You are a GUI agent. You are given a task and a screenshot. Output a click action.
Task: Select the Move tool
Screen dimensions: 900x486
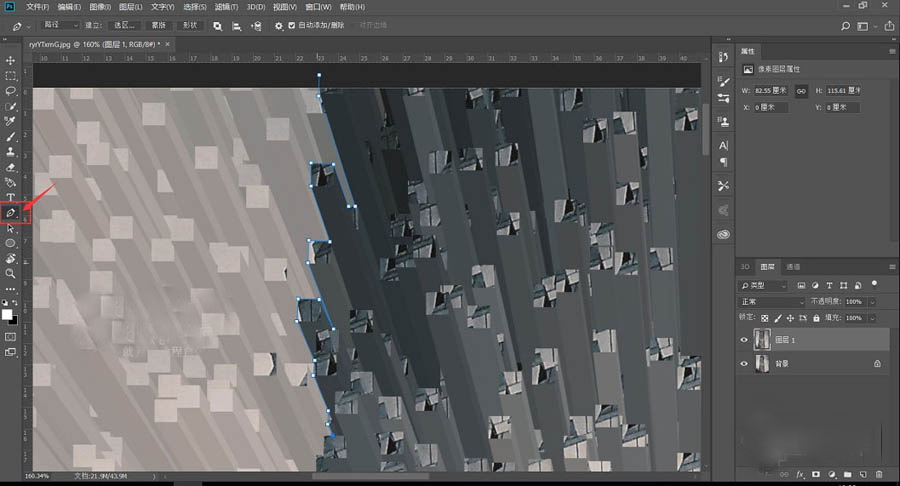click(11, 60)
